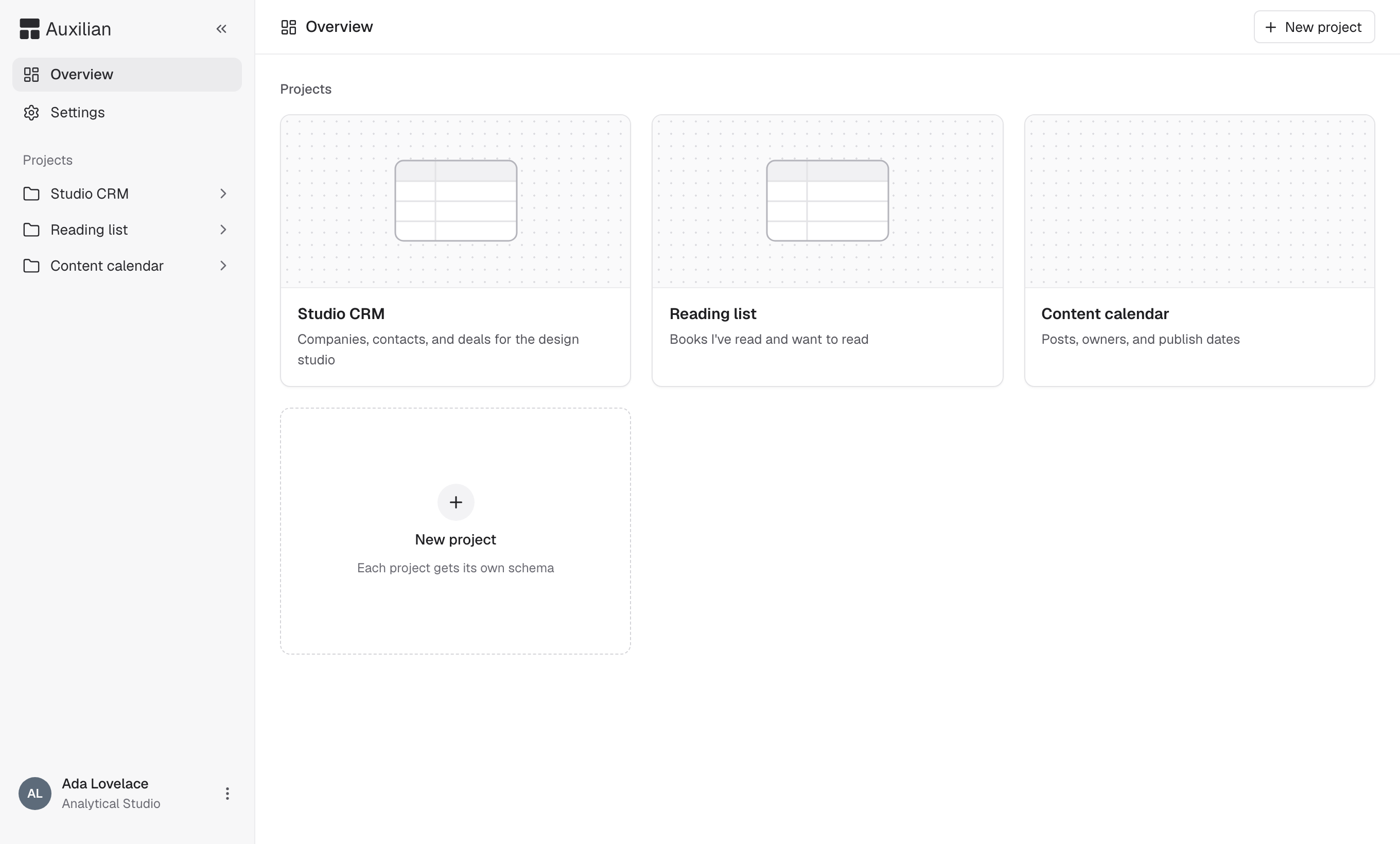Open Overview in the sidebar

(x=127, y=75)
